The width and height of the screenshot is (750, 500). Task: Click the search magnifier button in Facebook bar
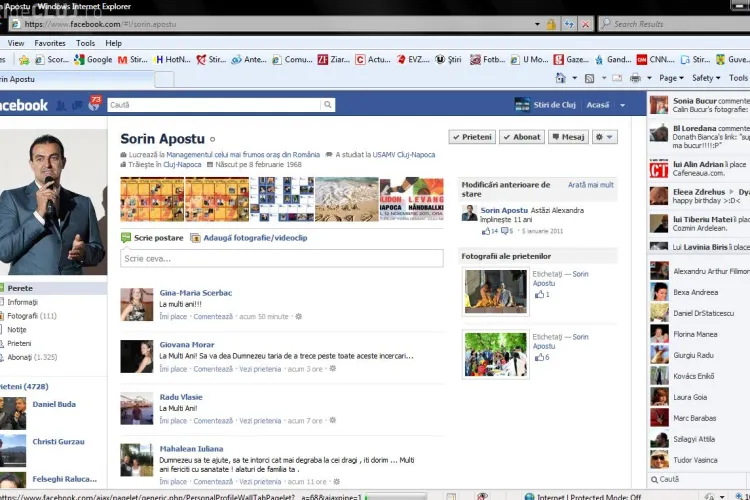(x=328, y=105)
